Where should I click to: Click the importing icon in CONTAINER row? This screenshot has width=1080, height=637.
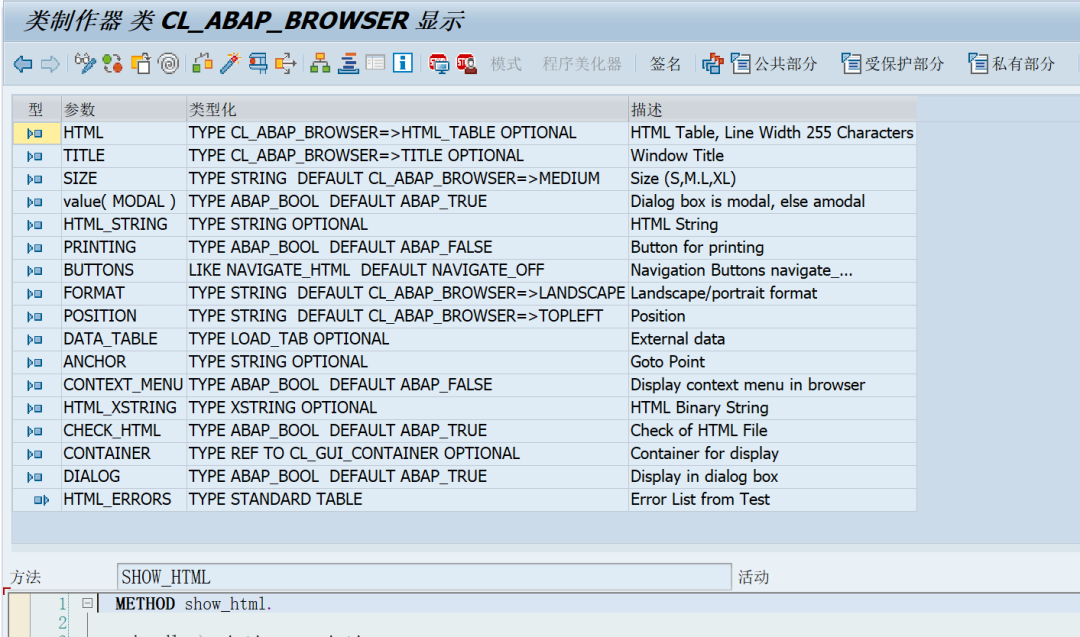coord(34,455)
